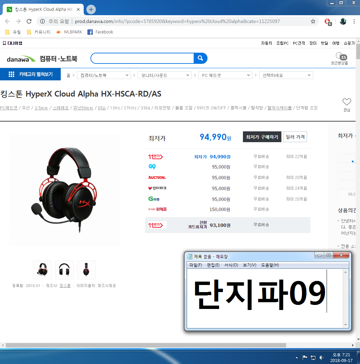Open new browser tab with plus icon

point(91,9)
